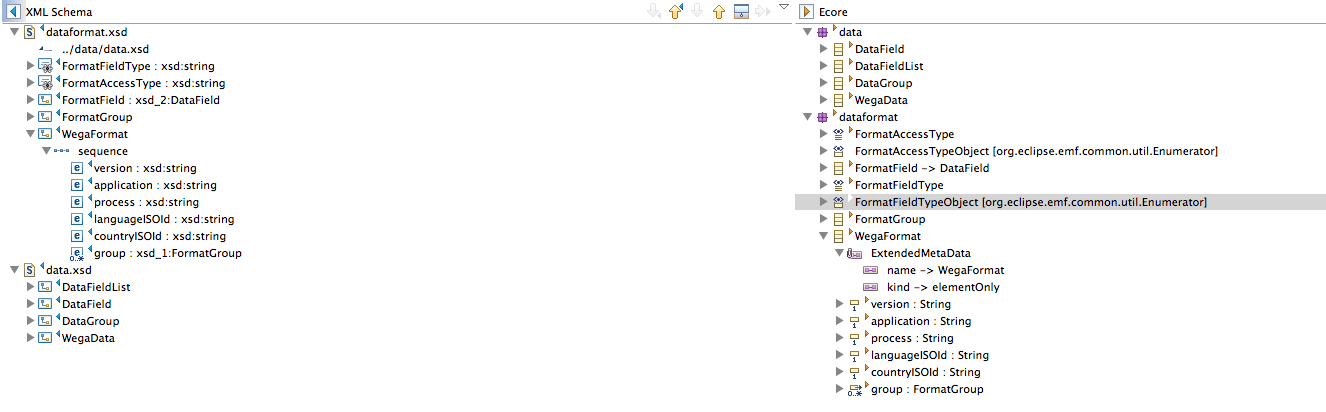Click the reference icon beside group : FormatGroup
The image size is (1326, 412).
tap(855, 389)
